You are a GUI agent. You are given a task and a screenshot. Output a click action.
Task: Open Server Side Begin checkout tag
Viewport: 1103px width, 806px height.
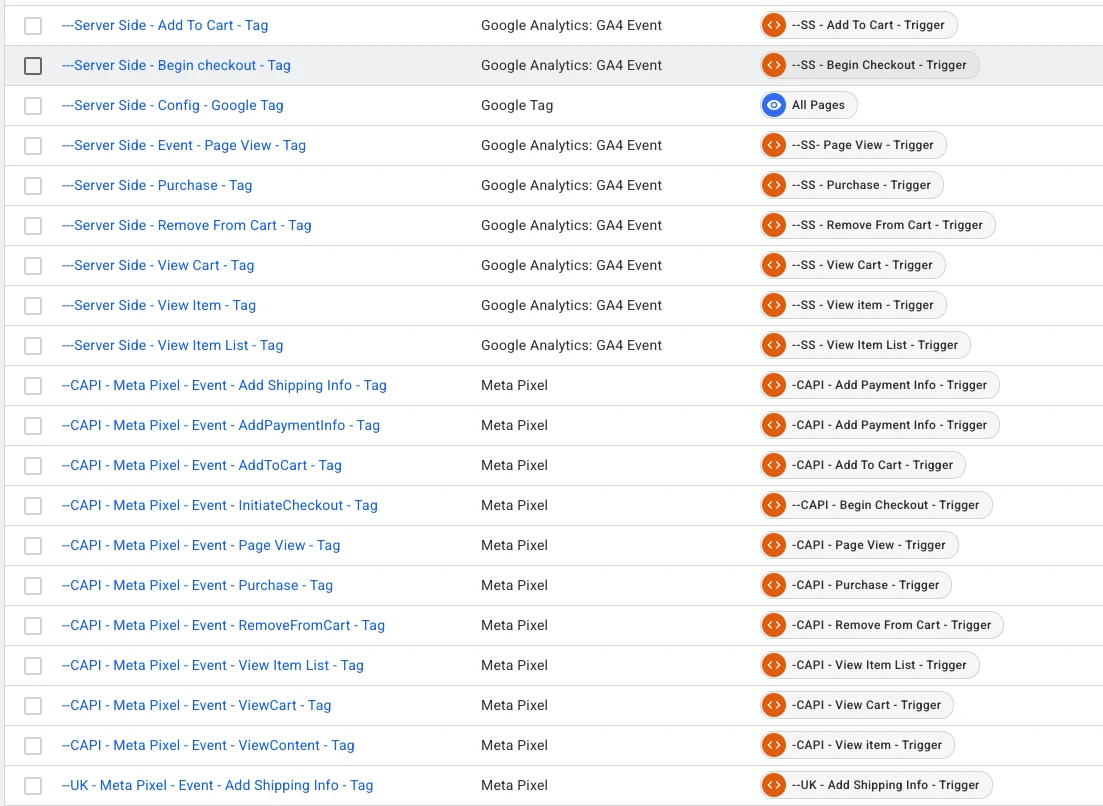pyautogui.click(x=176, y=65)
